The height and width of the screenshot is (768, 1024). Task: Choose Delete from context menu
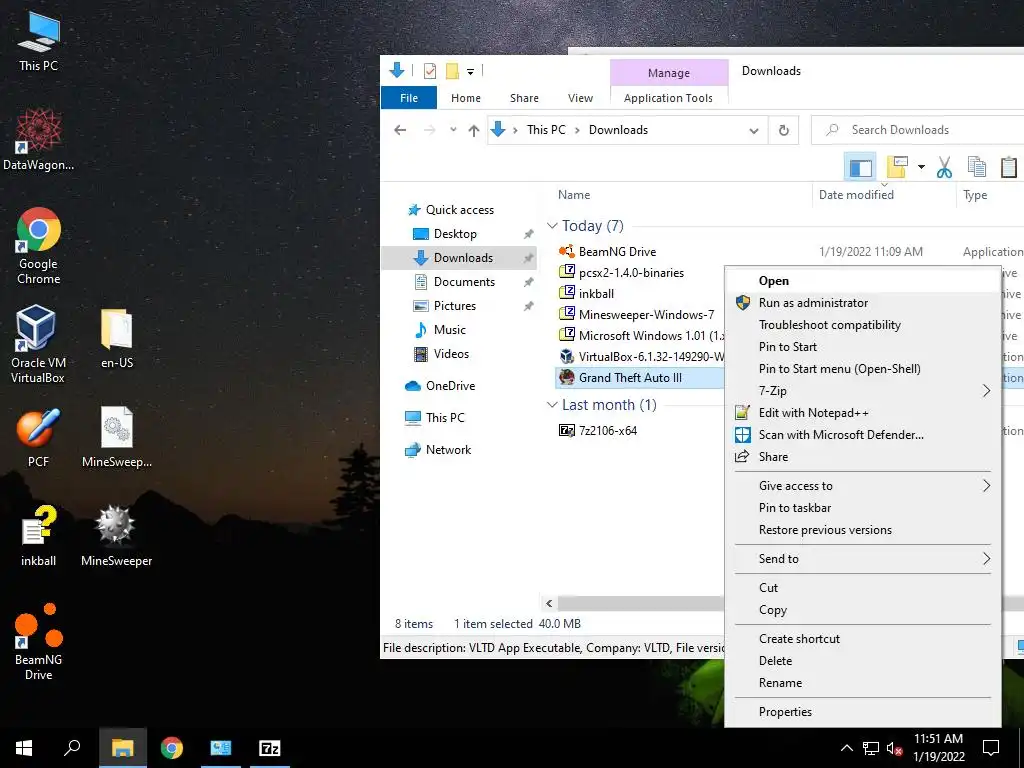pyautogui.click(x=862, y=661)
